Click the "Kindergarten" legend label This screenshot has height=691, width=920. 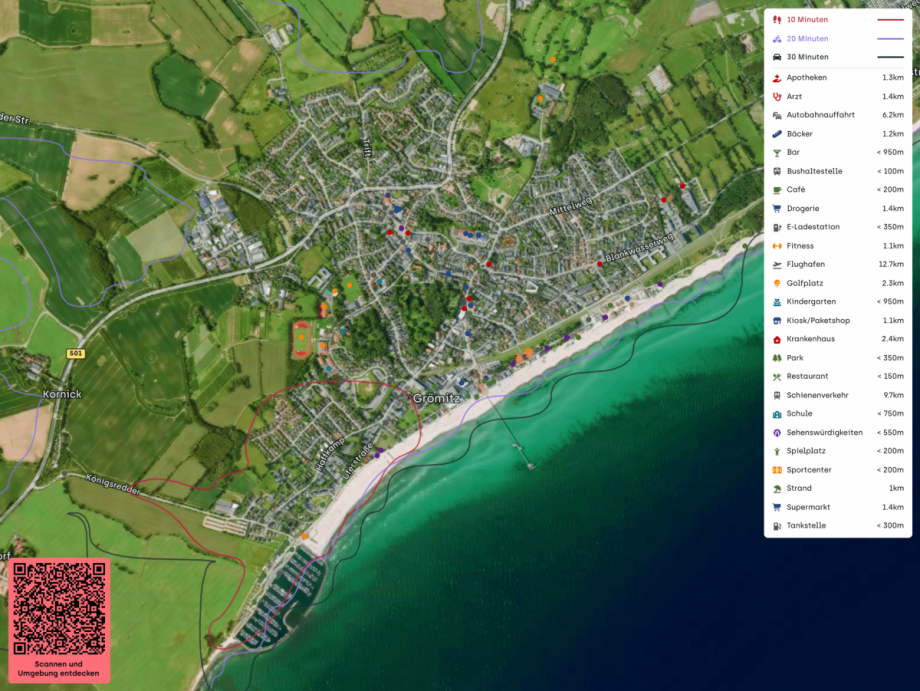811,302
